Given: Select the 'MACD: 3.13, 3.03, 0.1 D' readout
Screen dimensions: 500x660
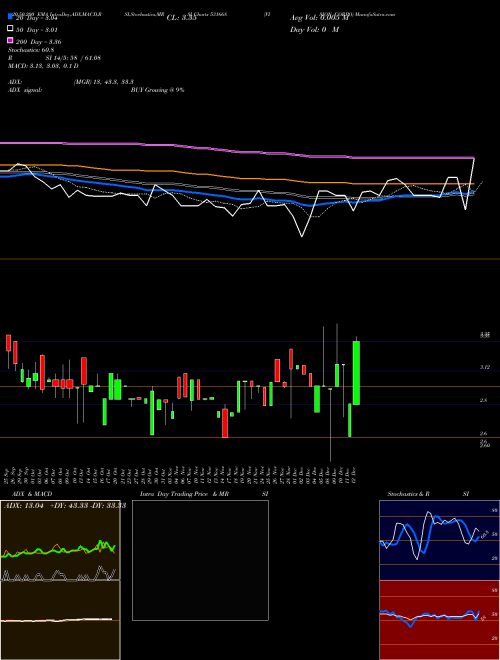Looking at the screenshot, I should point(43,66).
